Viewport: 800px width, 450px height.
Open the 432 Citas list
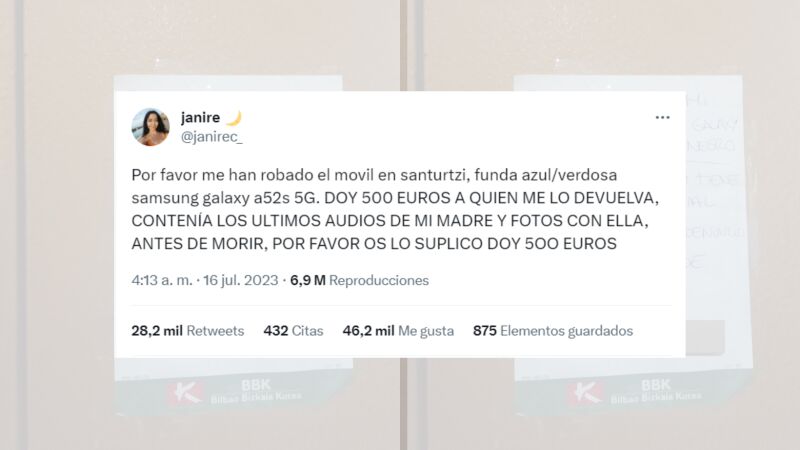[x=293, y=331]
